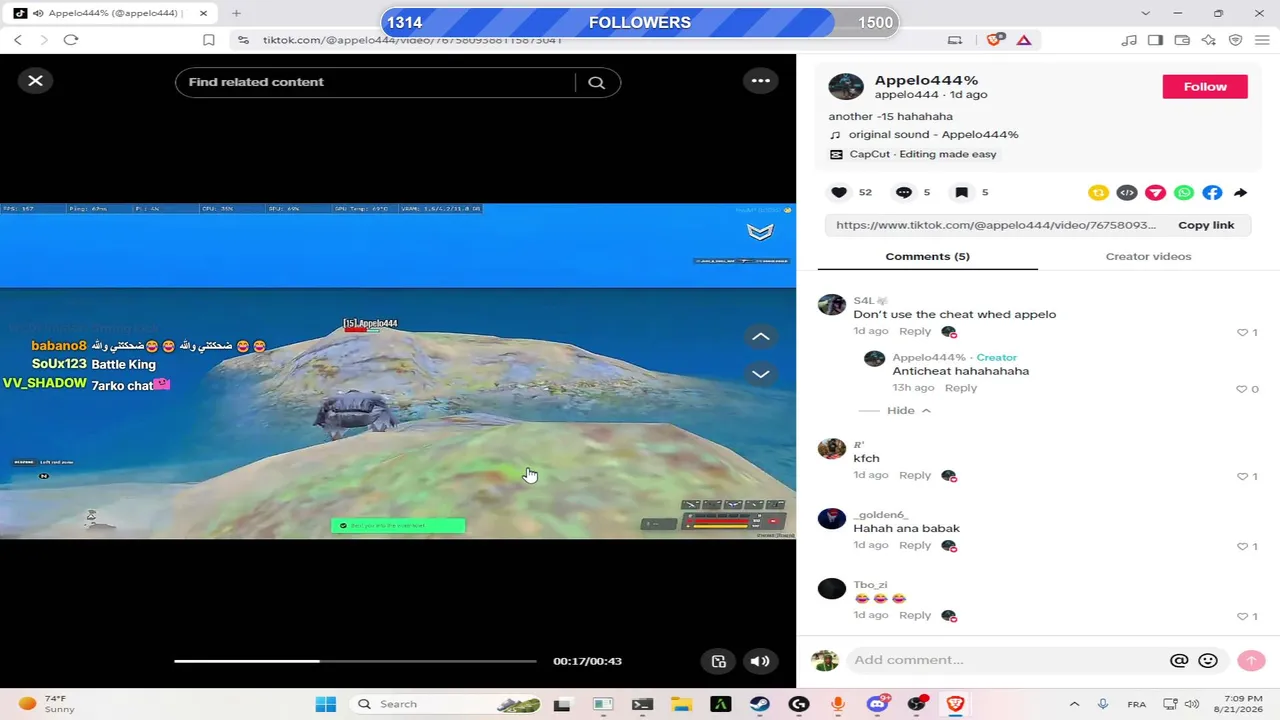
Task: Open Steam from the taskbar
Action: (760, 704)
